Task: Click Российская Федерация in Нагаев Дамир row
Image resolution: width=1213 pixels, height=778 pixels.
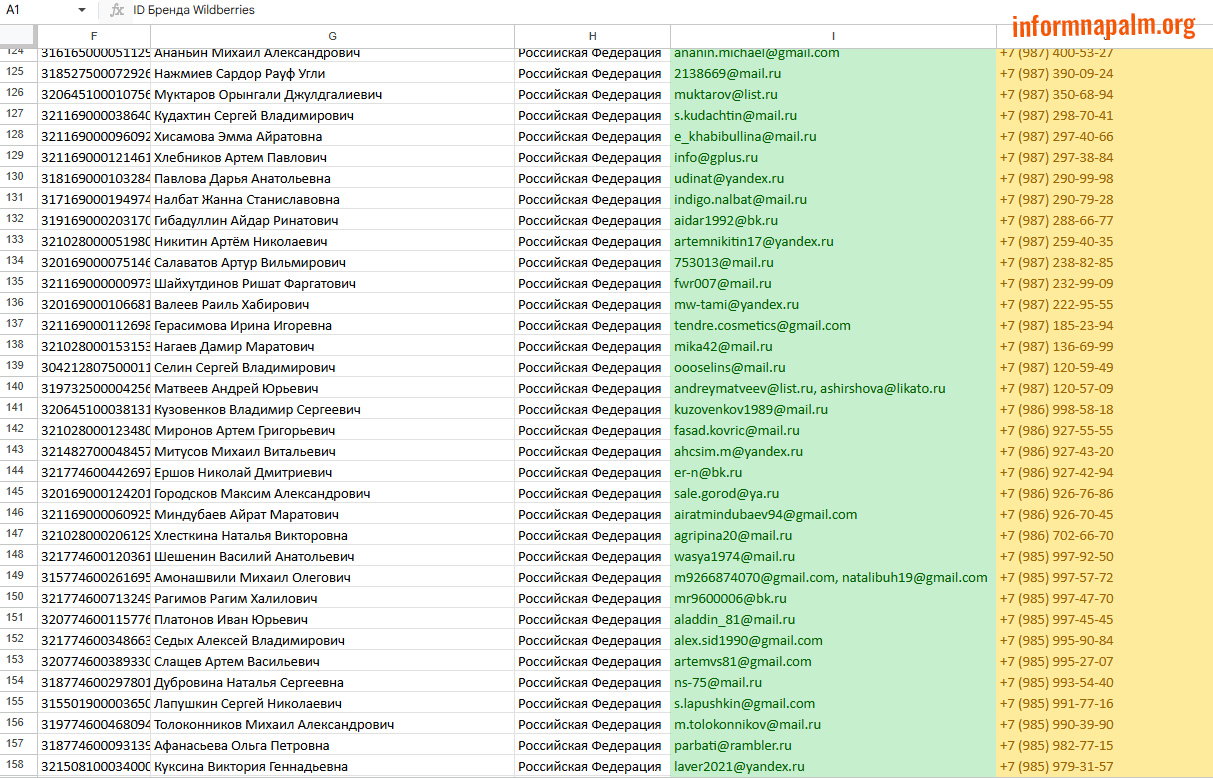Action: click(590, 346)
